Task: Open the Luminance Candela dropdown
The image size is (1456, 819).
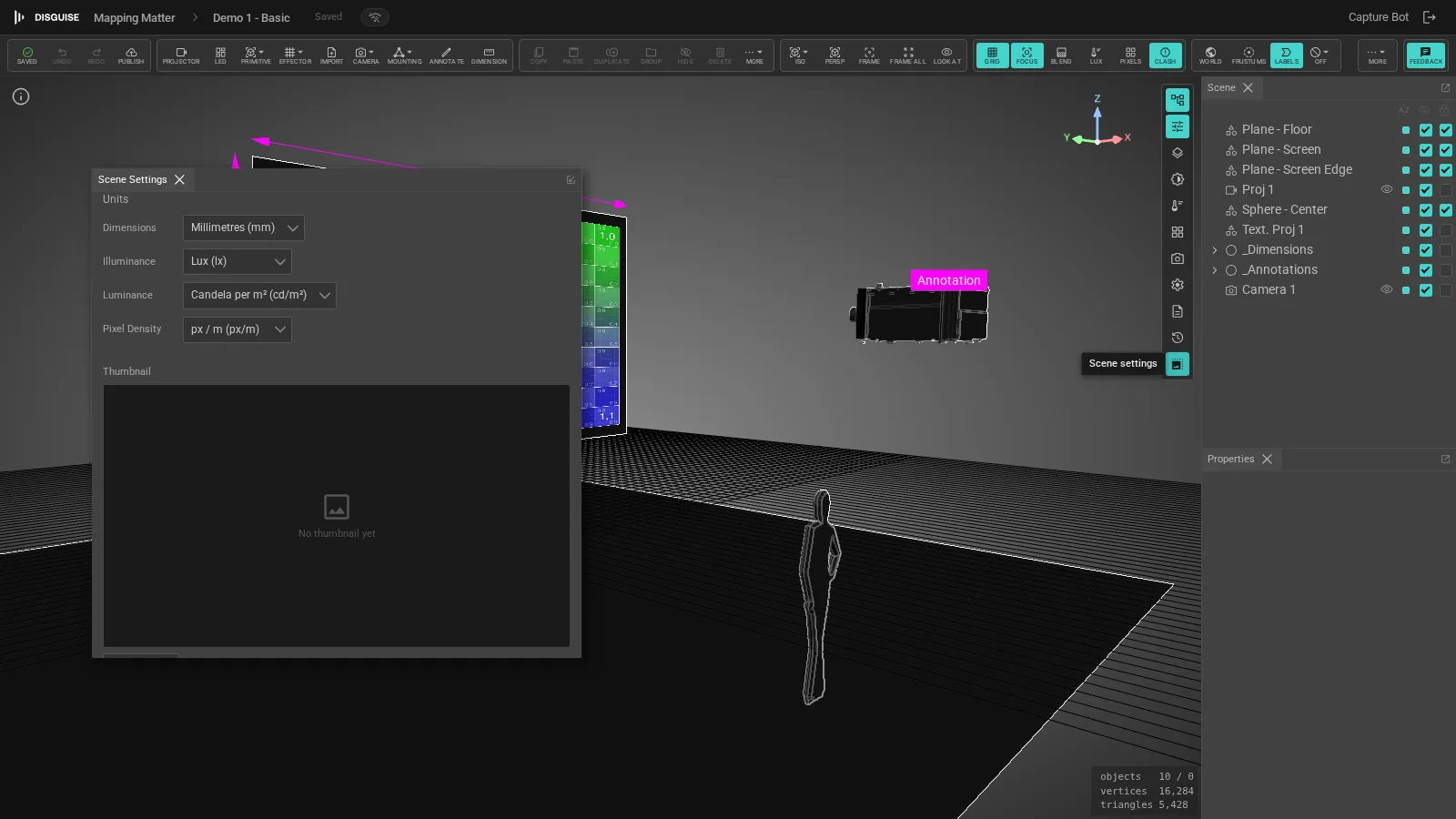Action: (x=259, y=295)
